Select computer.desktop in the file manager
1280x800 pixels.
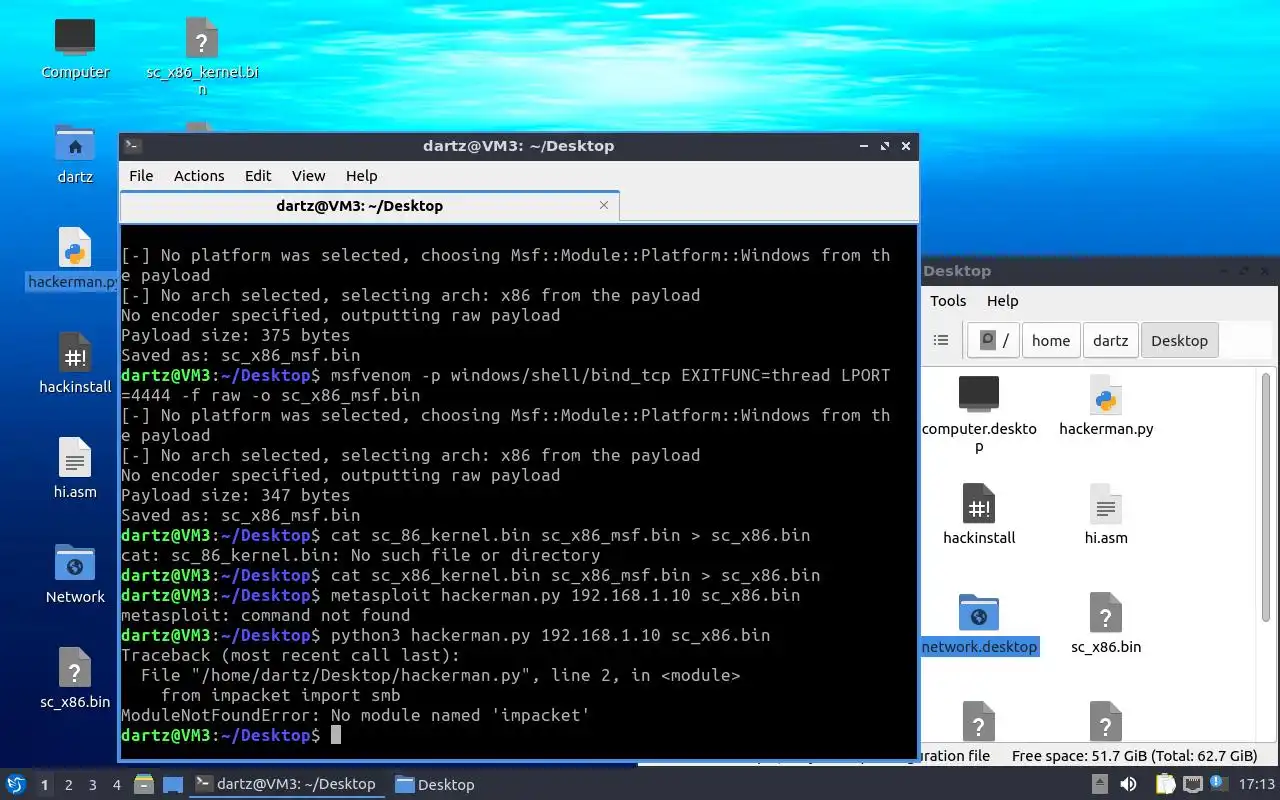(979, 414)
